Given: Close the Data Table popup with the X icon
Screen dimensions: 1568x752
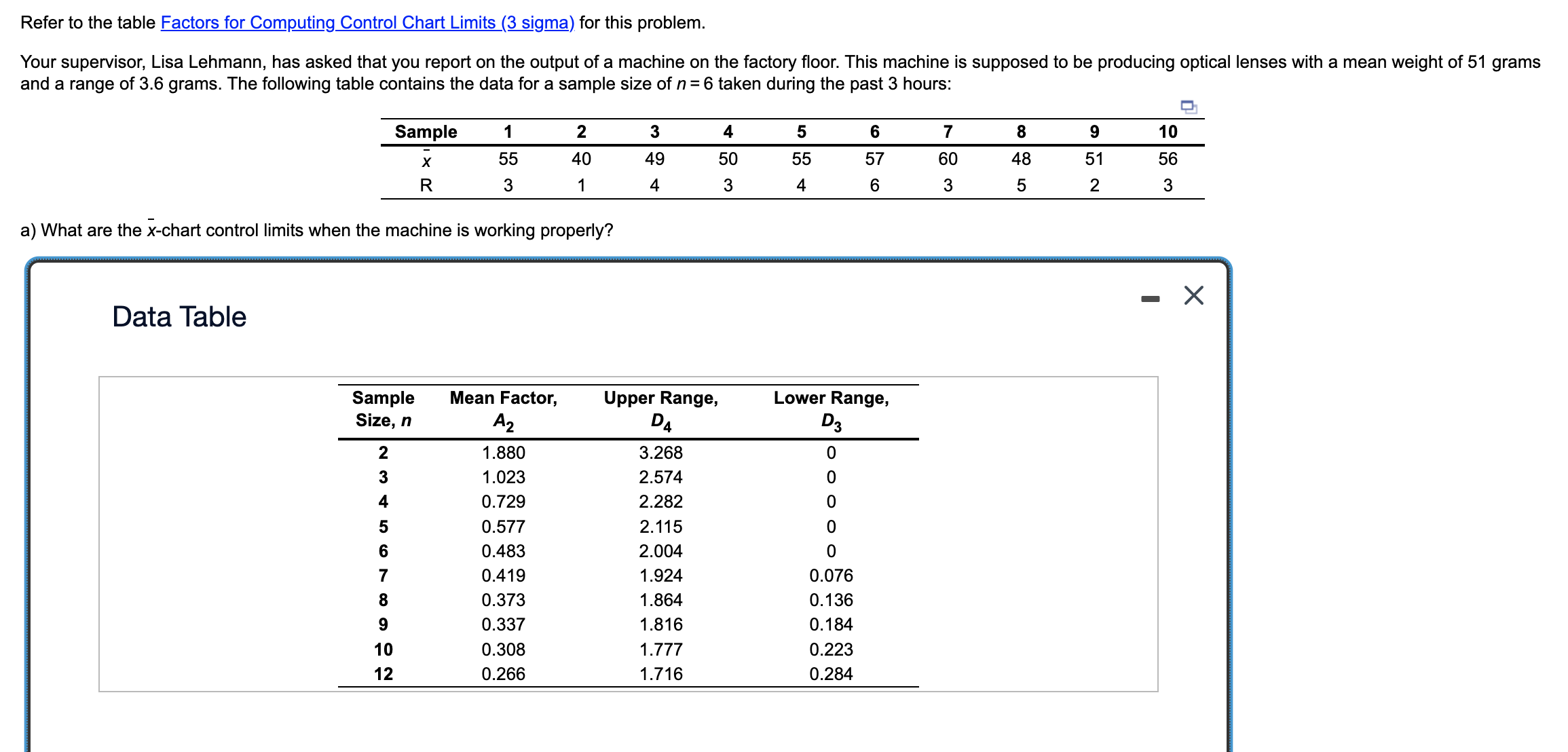Looking at the screenshot, I should (x=1193, y=295).
